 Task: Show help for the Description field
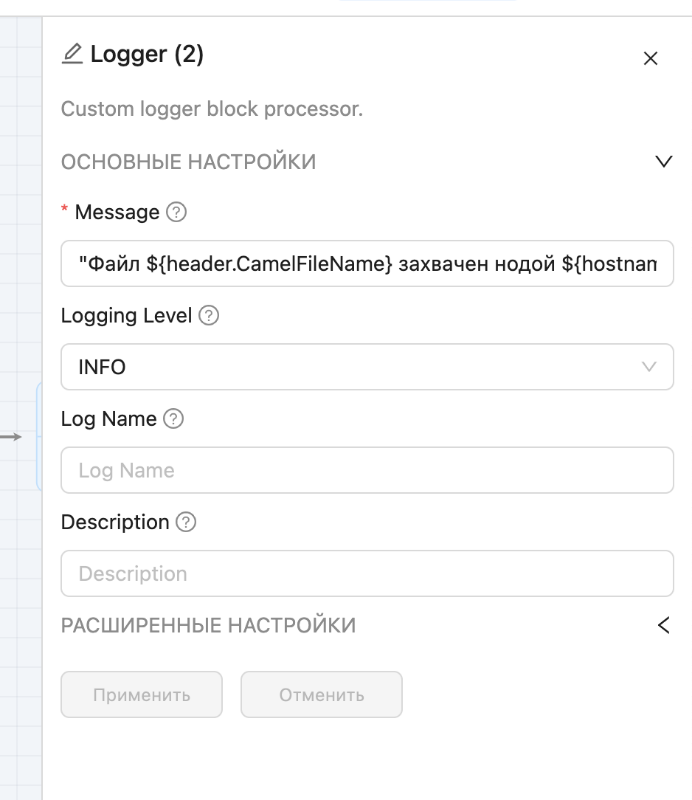185,522
